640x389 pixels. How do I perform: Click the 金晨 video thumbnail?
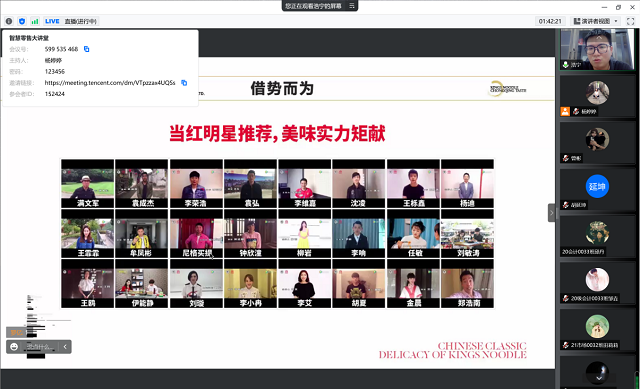pyautogui.click(x=413, y=284)
